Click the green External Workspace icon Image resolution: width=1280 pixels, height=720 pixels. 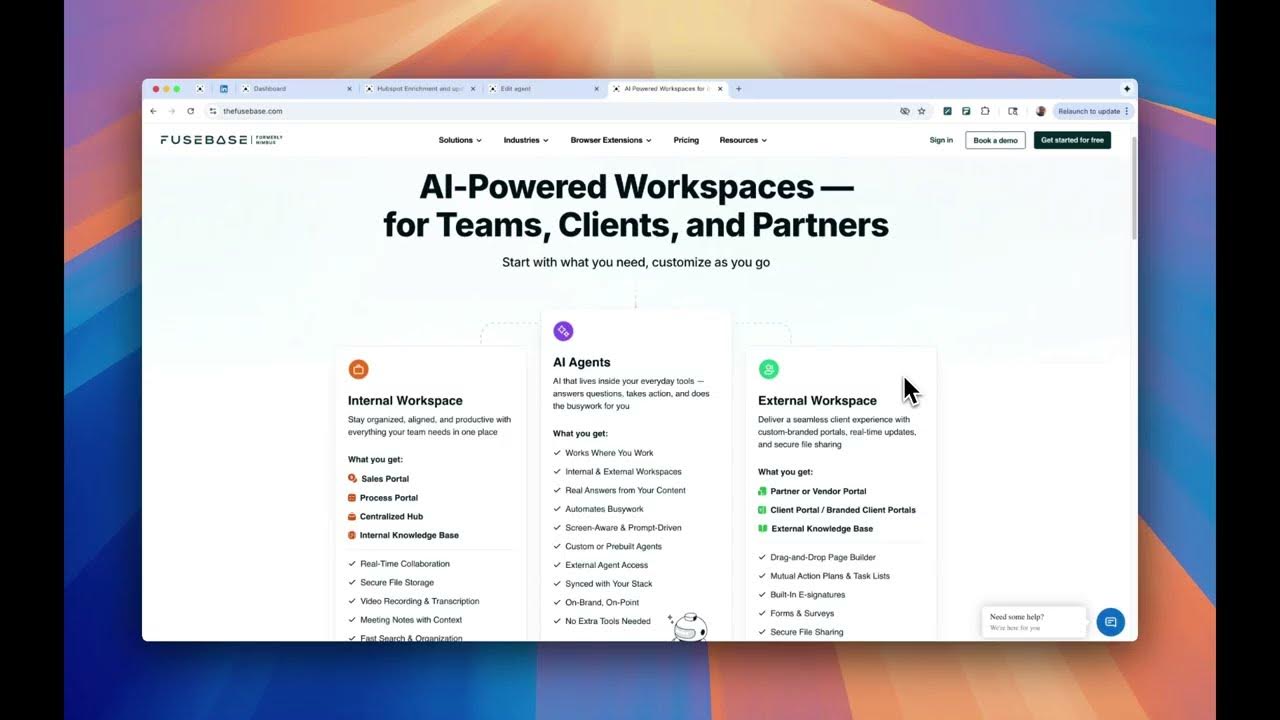[x=768, y=369]
